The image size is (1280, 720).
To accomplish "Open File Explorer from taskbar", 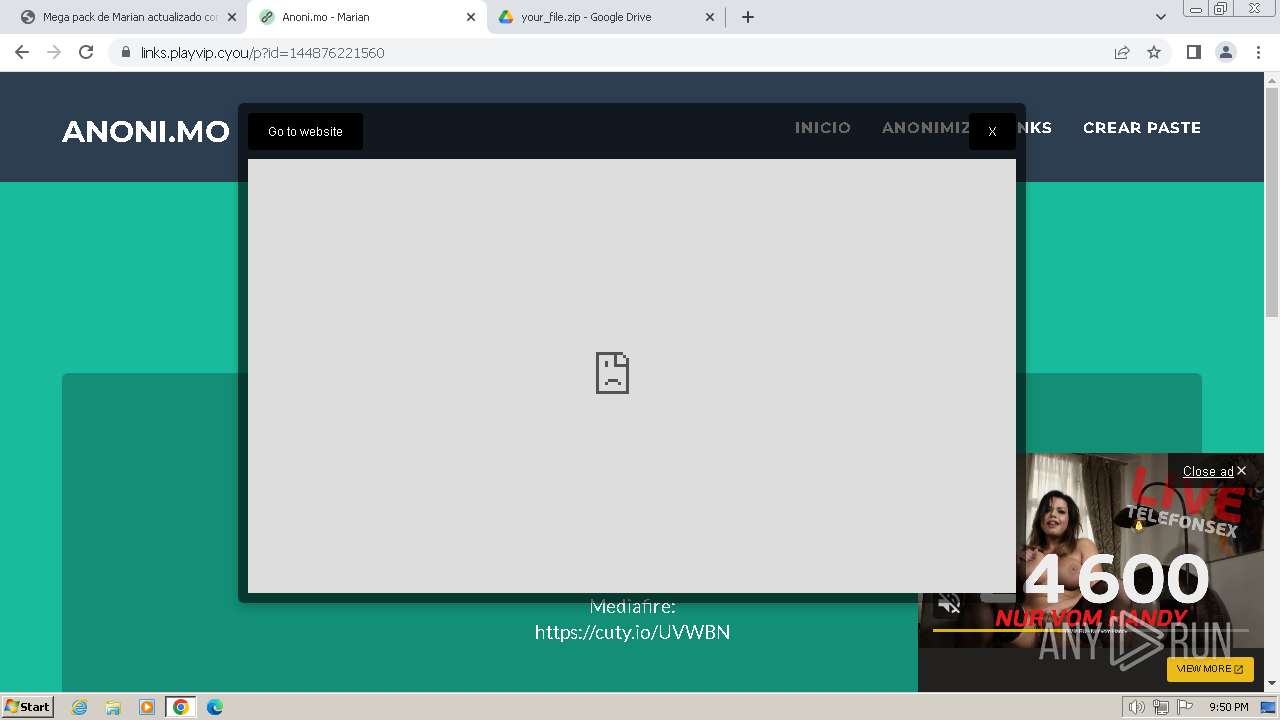I will click(x=113, y=707).
